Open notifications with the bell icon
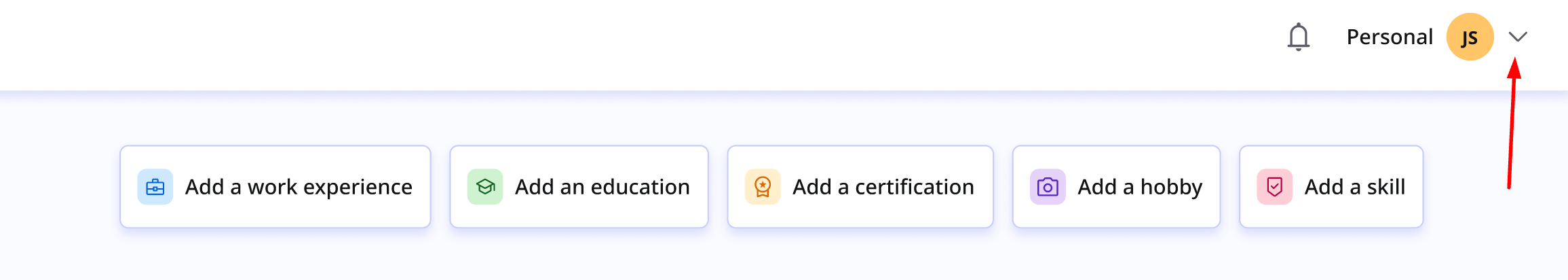The width and height of the screenshot is (1568, 280). pos(1298,37)
